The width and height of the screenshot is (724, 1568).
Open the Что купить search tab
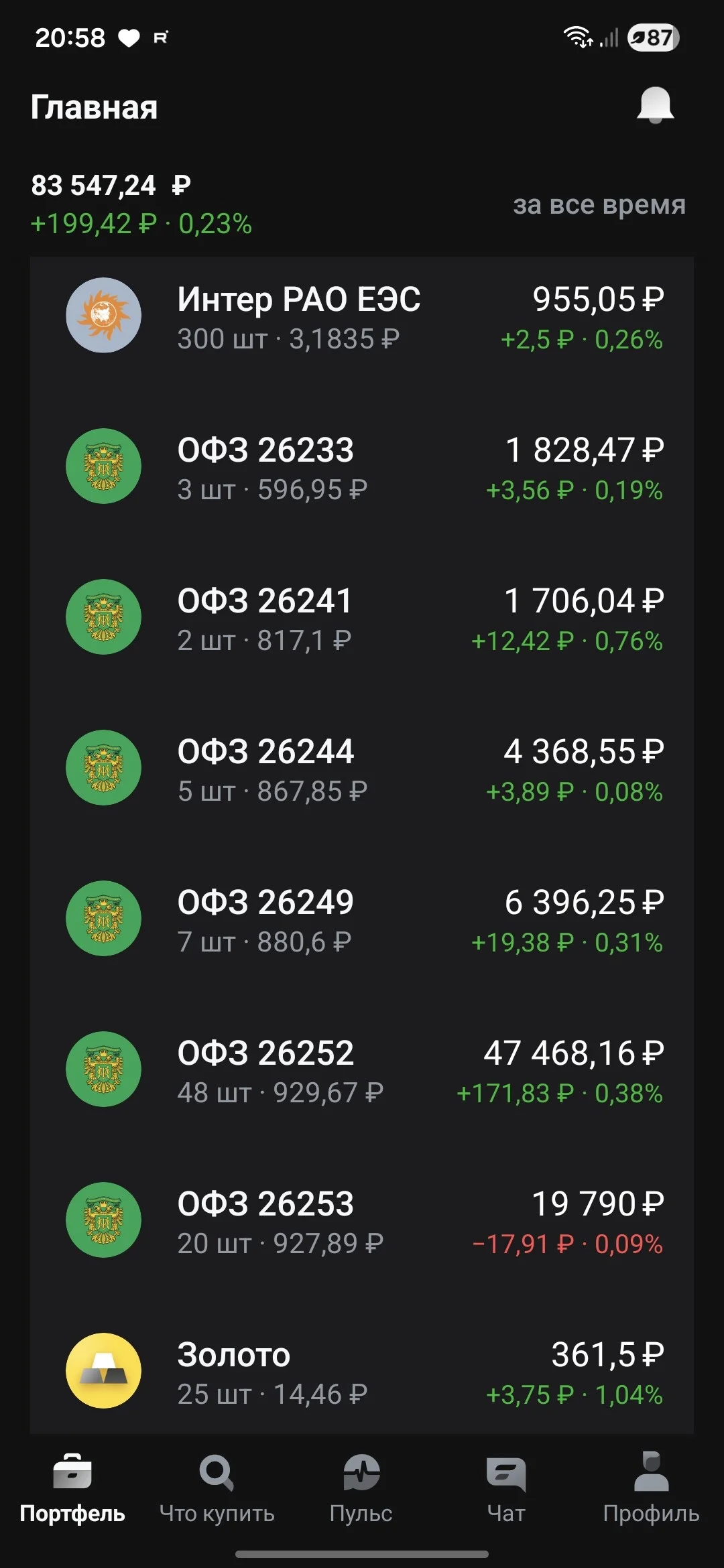[217, 1488]
